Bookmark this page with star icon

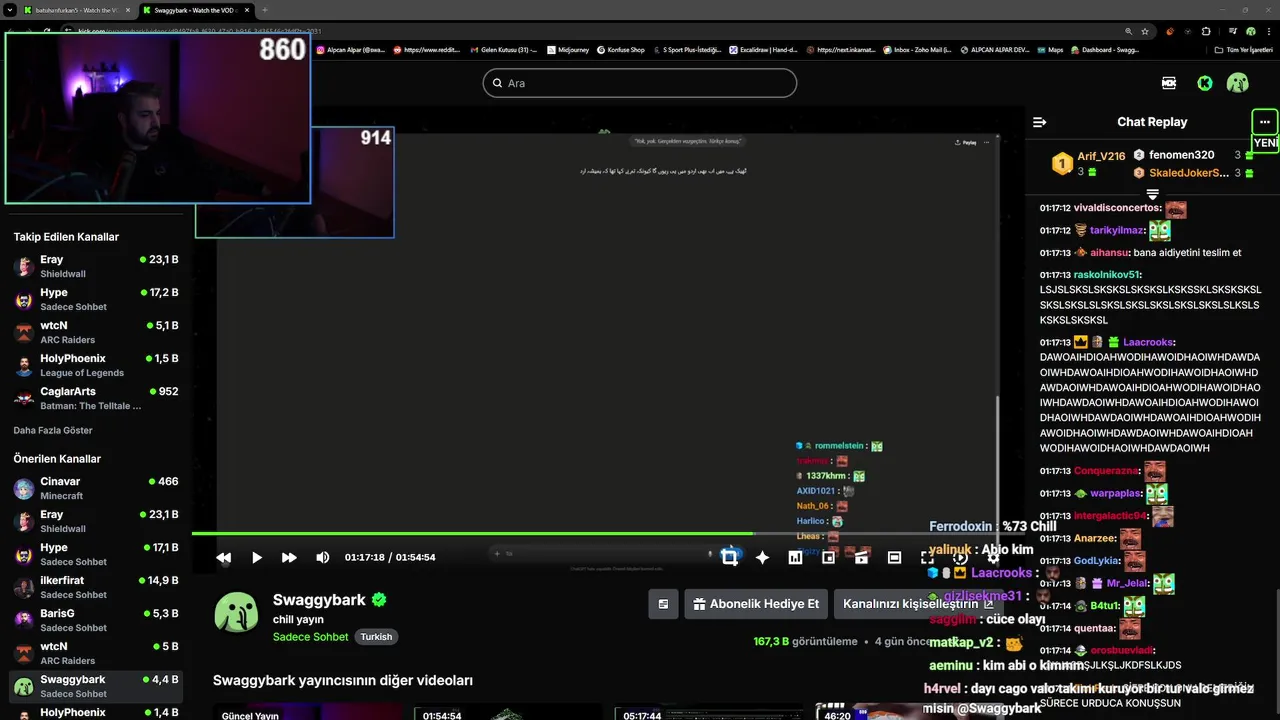pos(1145,31)
